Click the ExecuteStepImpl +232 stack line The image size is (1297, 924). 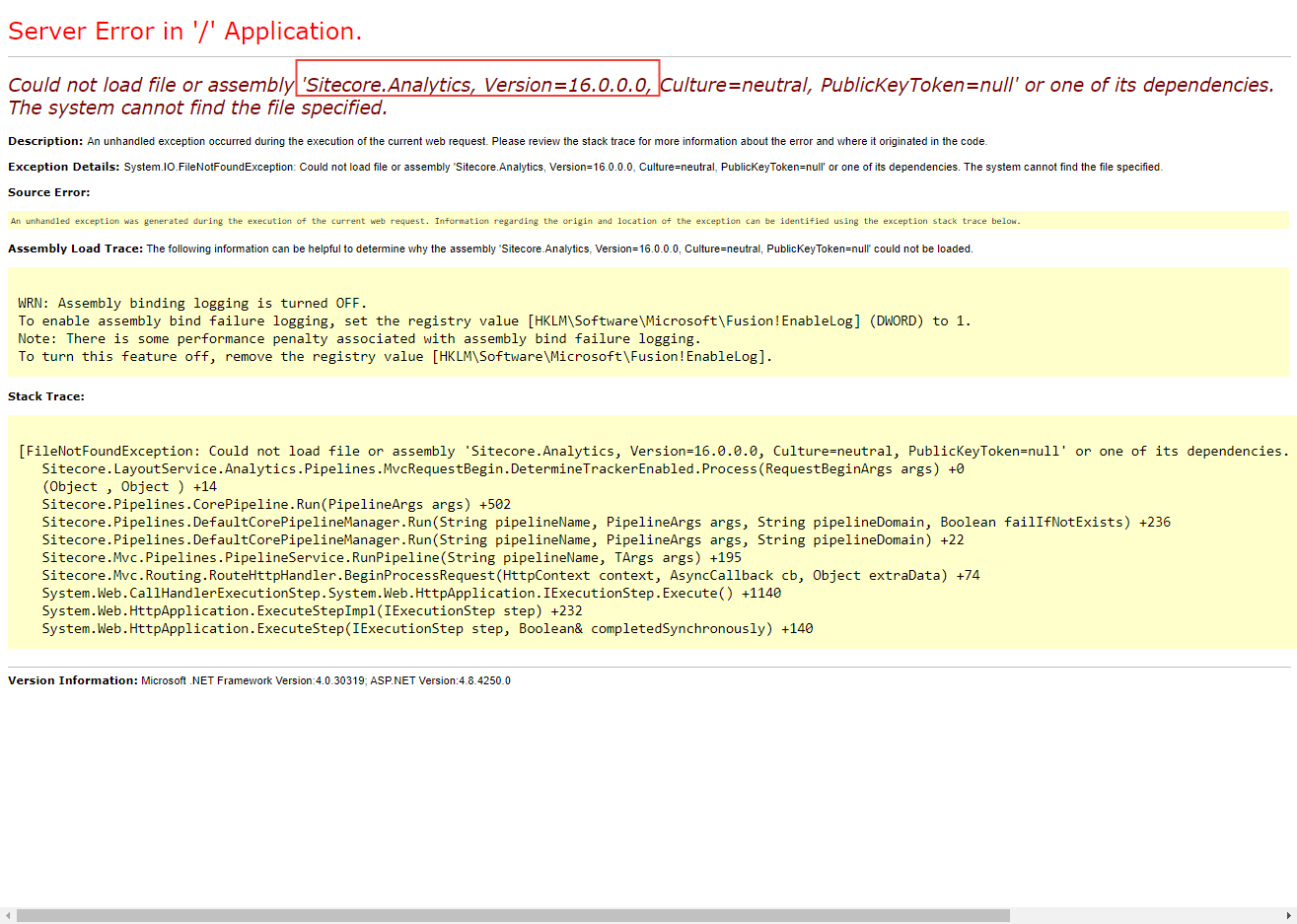312,610
